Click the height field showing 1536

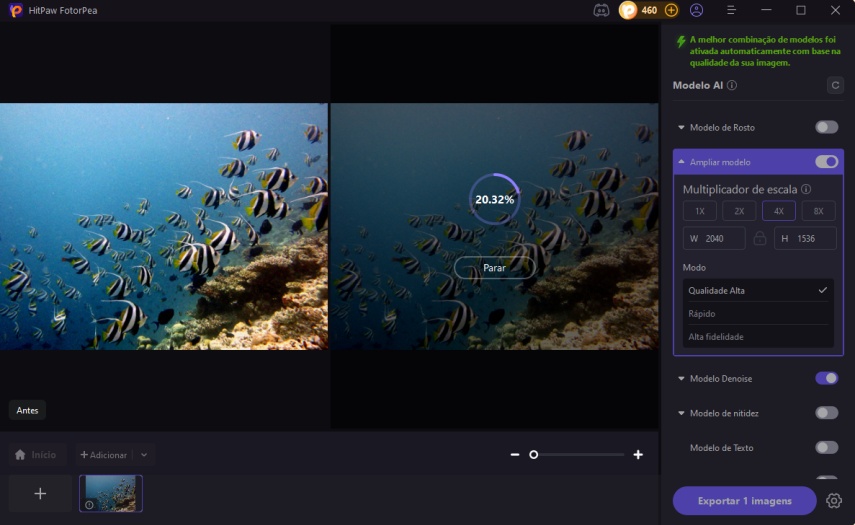pyautogui.click(x=805, y=238)
